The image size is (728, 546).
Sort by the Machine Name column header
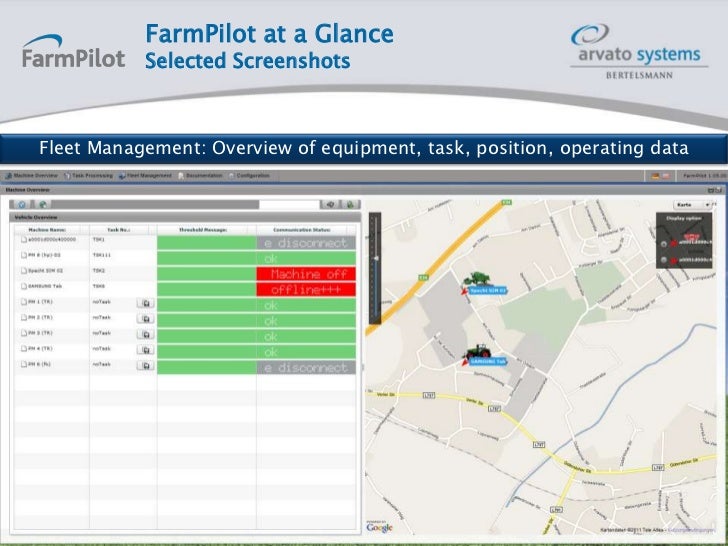click(47, 230)
